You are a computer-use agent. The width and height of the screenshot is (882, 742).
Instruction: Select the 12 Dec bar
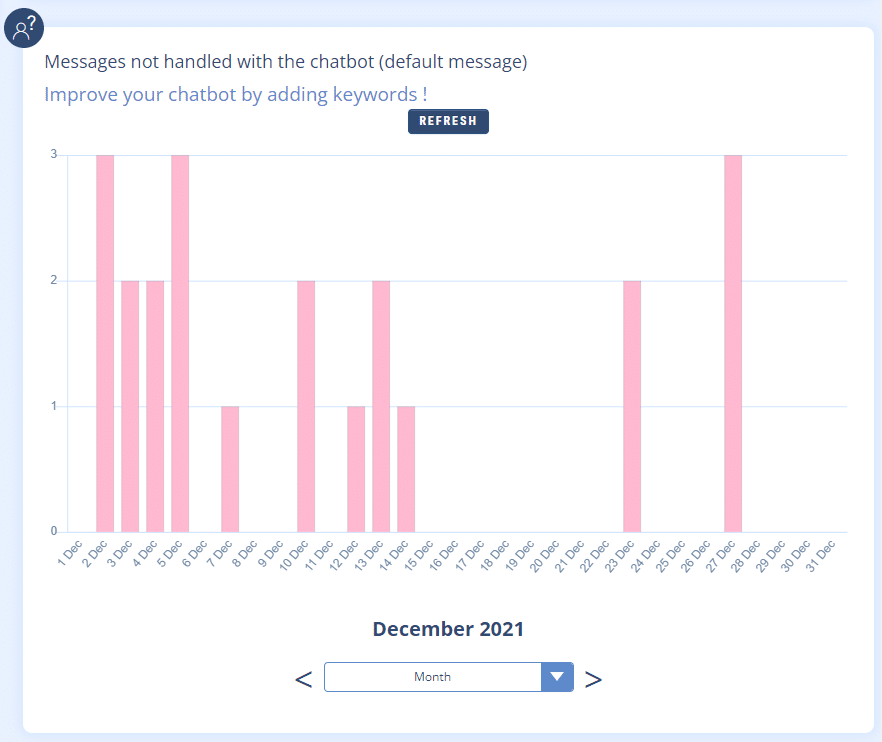[356, 469]
